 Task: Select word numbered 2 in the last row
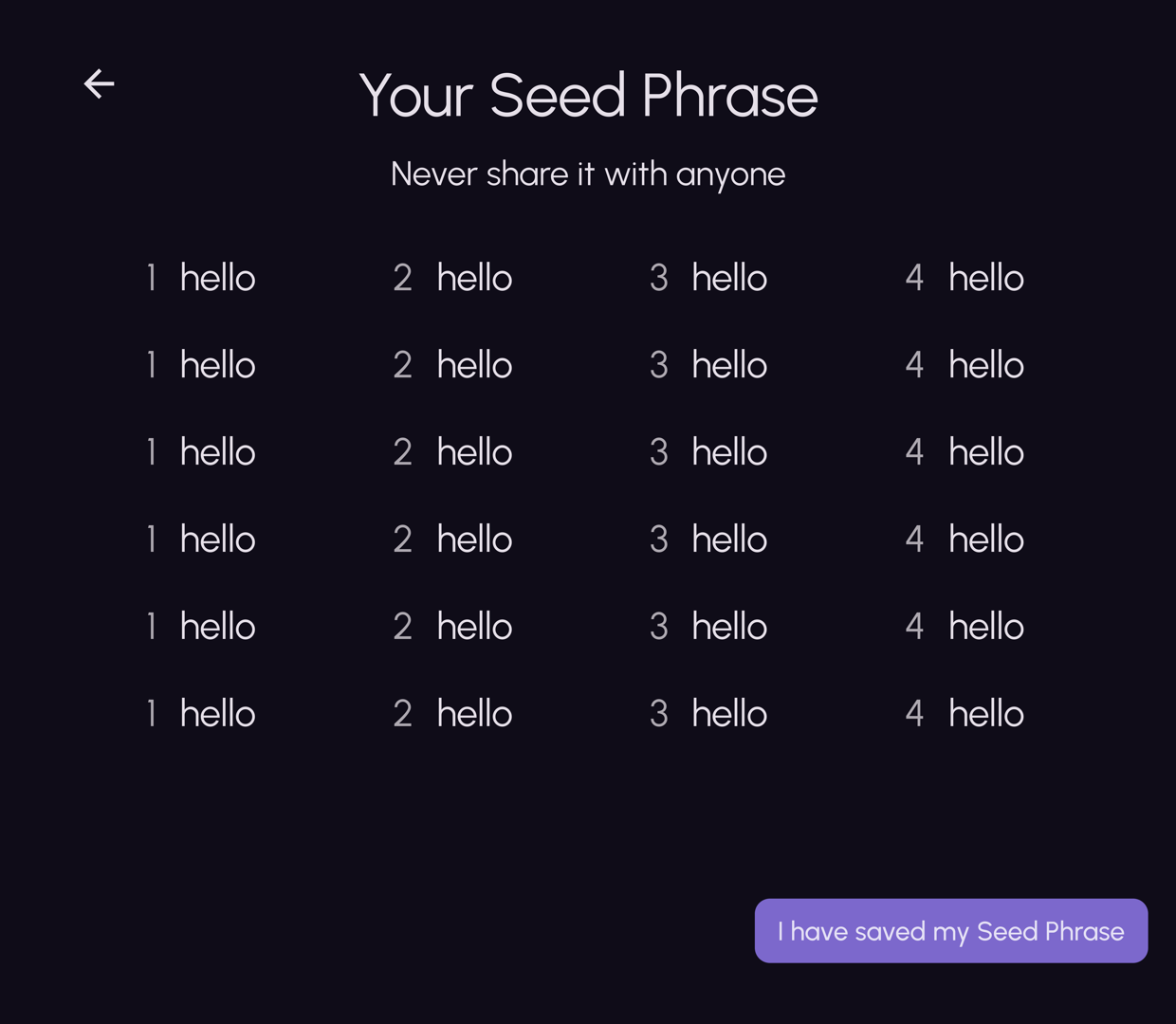pyautogui.click(x=453, y=714)
